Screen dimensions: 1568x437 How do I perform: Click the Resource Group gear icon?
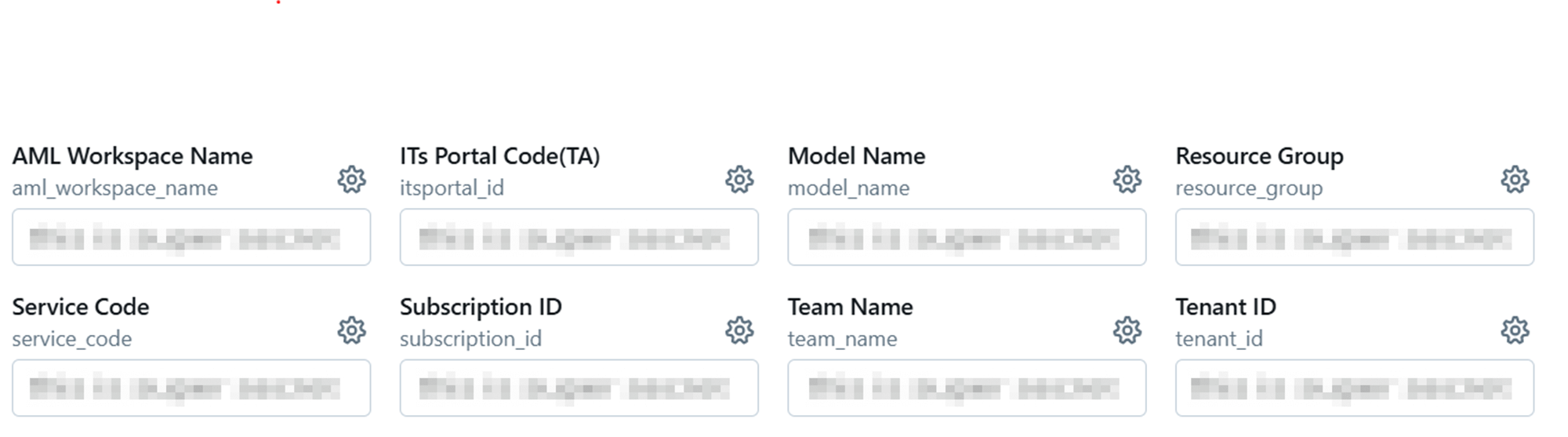tap(1515, 180)
